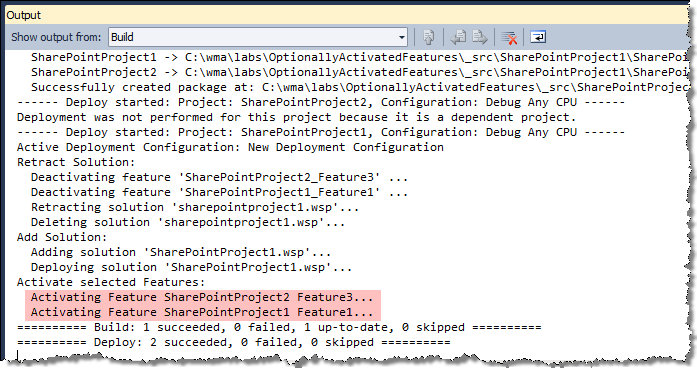Click the 'Deployment was not performed' message line
This screenshot has height=368, width=697.
point(296,117)
